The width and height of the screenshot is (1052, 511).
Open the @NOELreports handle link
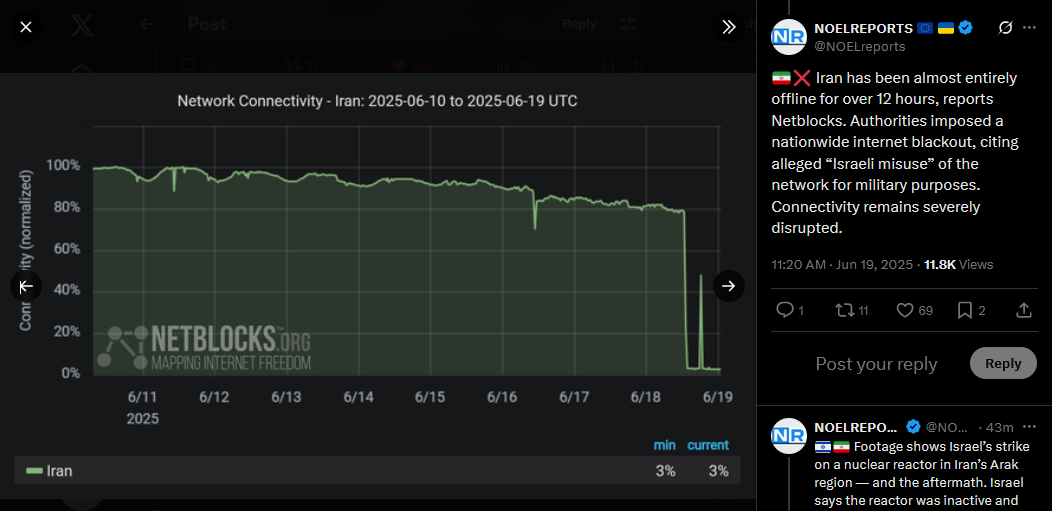coord(859,47)
